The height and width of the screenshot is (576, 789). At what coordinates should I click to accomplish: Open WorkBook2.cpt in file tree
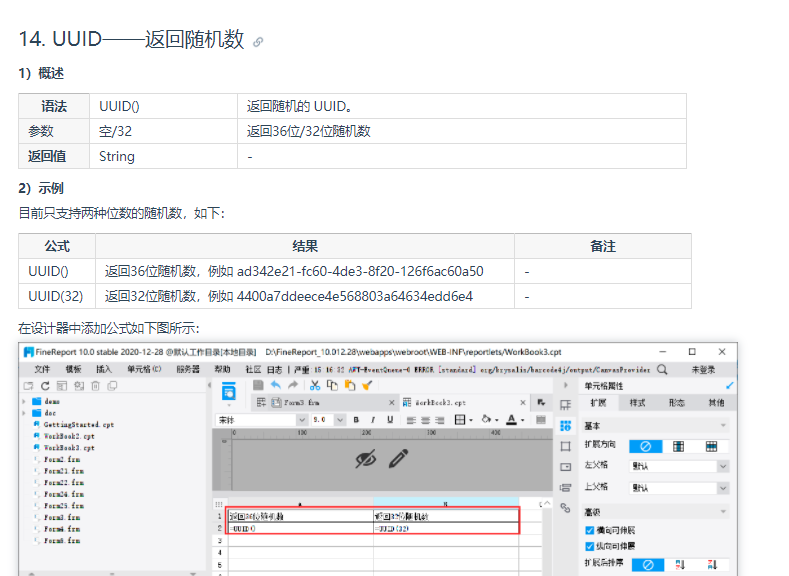pos(69,436)
